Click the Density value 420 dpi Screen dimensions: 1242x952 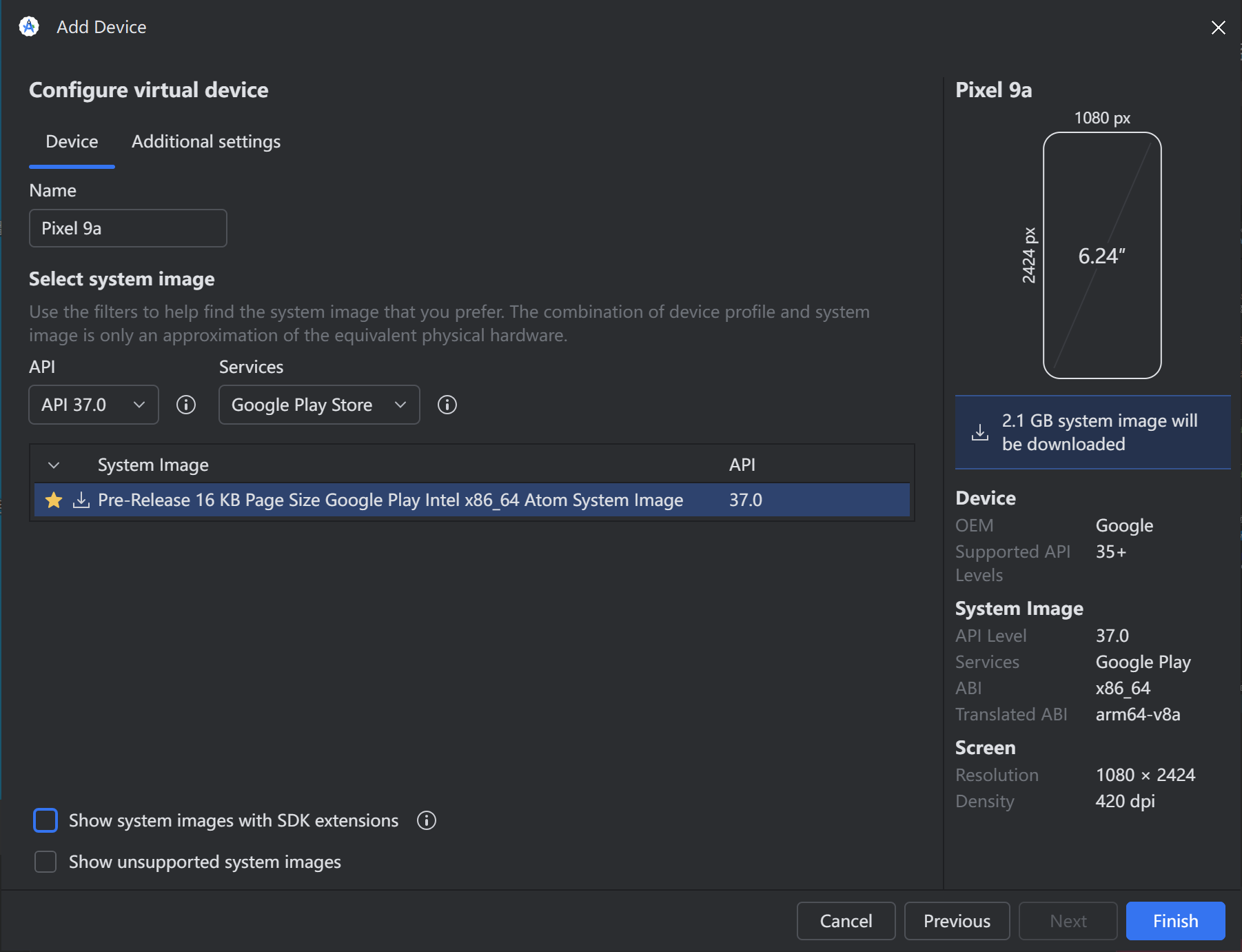pos(1125,801)
